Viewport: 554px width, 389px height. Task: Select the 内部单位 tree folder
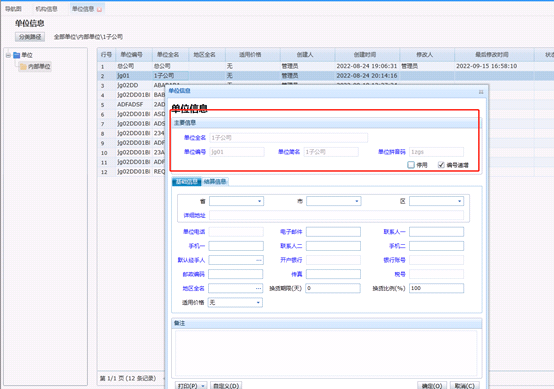tap(35, 66)
